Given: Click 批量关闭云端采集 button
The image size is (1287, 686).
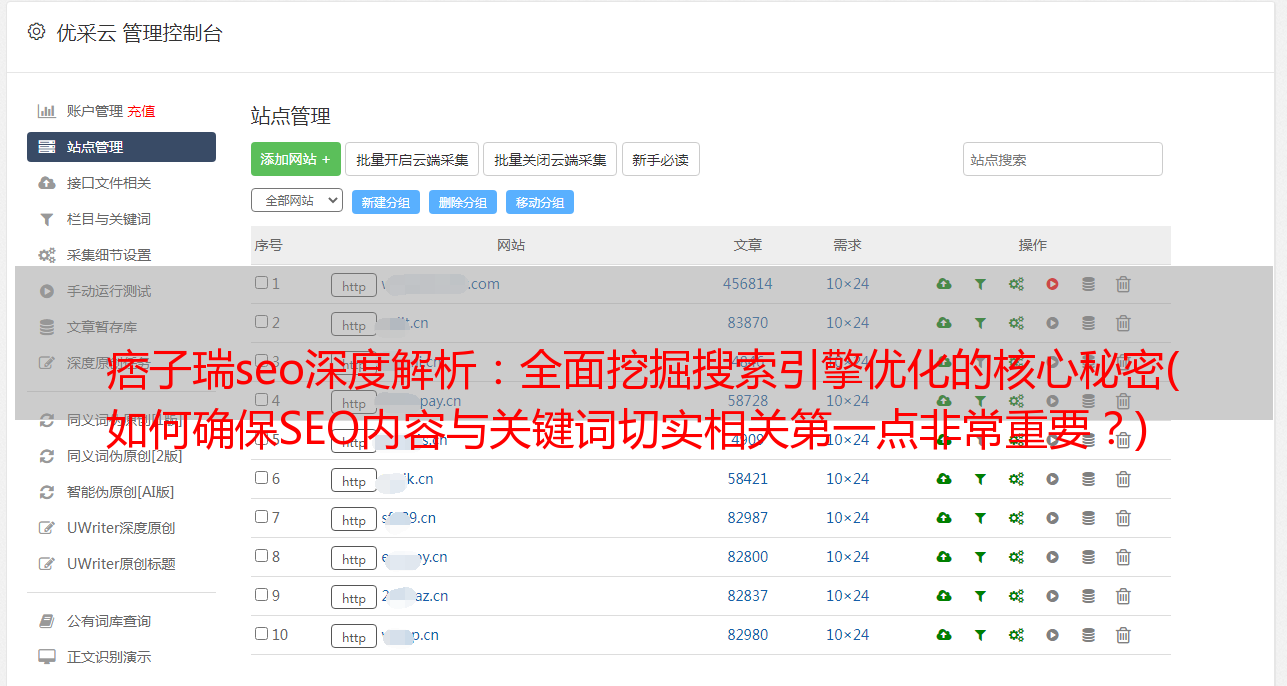Looking at the screenshot, I should 550,159.
